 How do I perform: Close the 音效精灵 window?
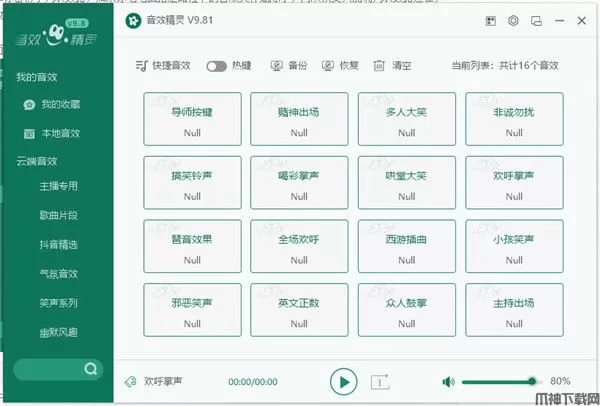point(582,21)
